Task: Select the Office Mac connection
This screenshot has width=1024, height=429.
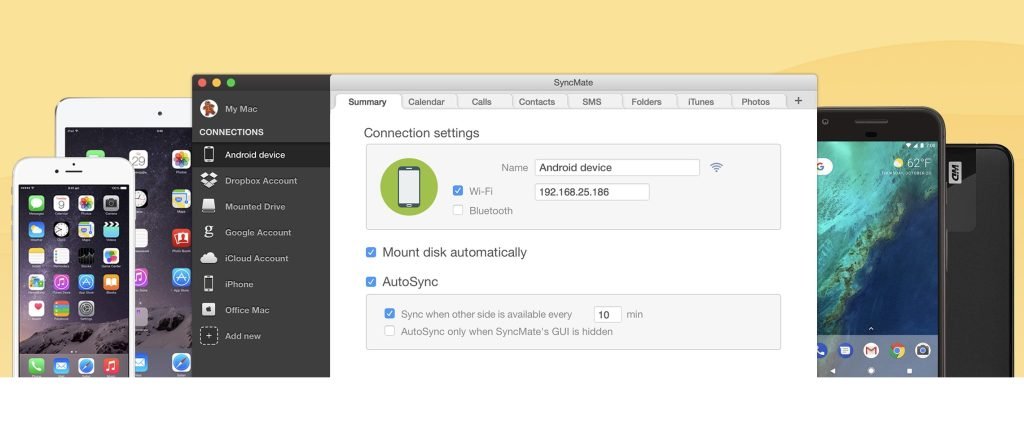Action: [x=261, y=310]
